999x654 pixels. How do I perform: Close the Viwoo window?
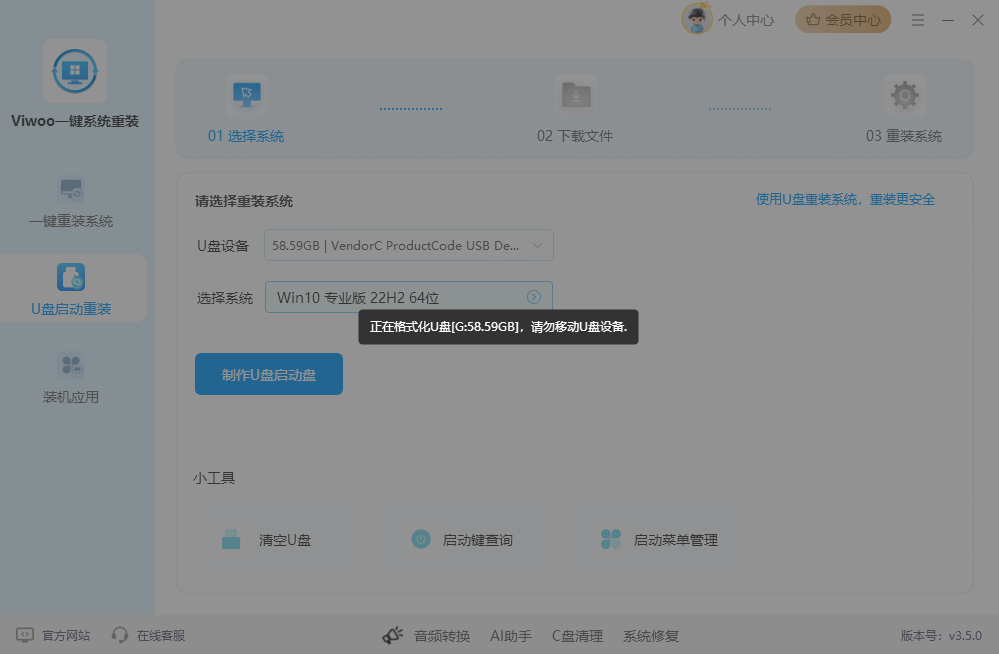point(978,20)
